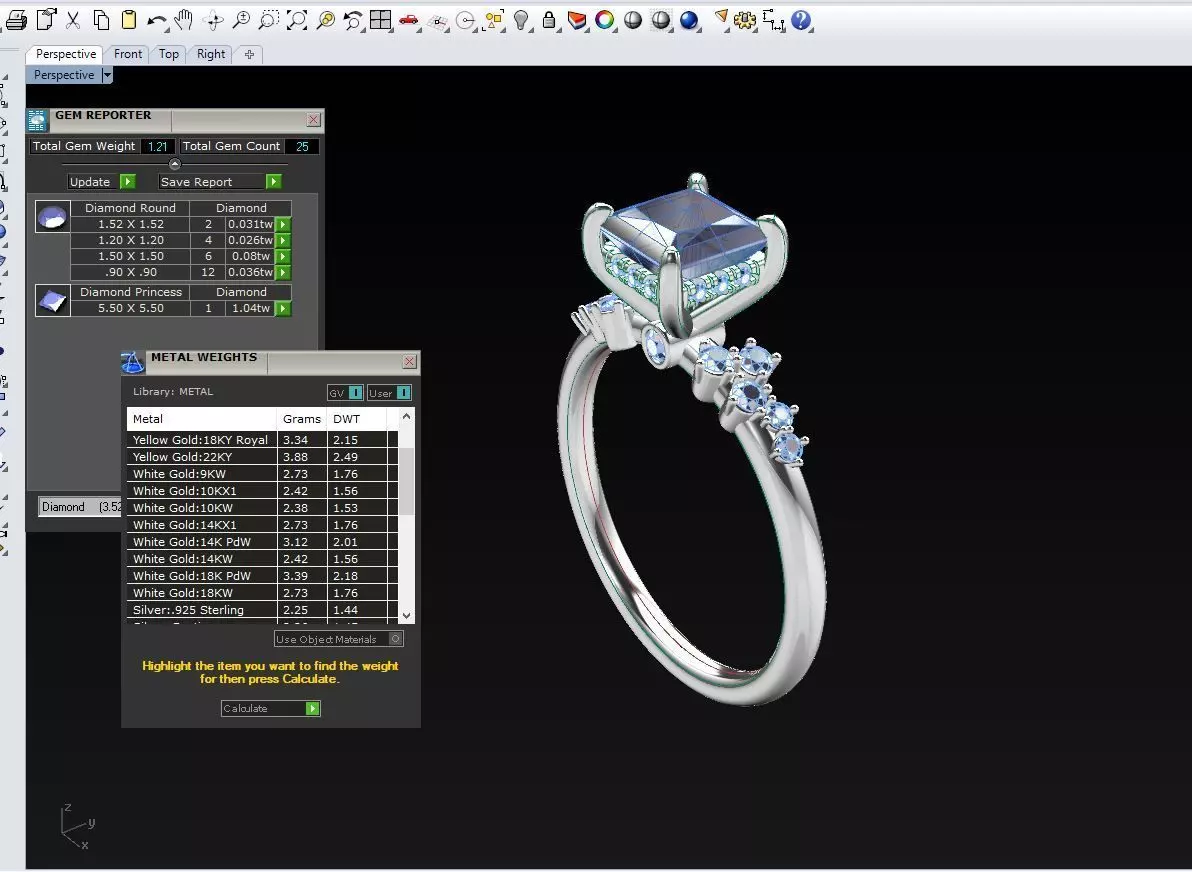This screenshot has height=872, width=1192.
Task: Click the Undo arrow icon
Action: click(x=157, y=21)
